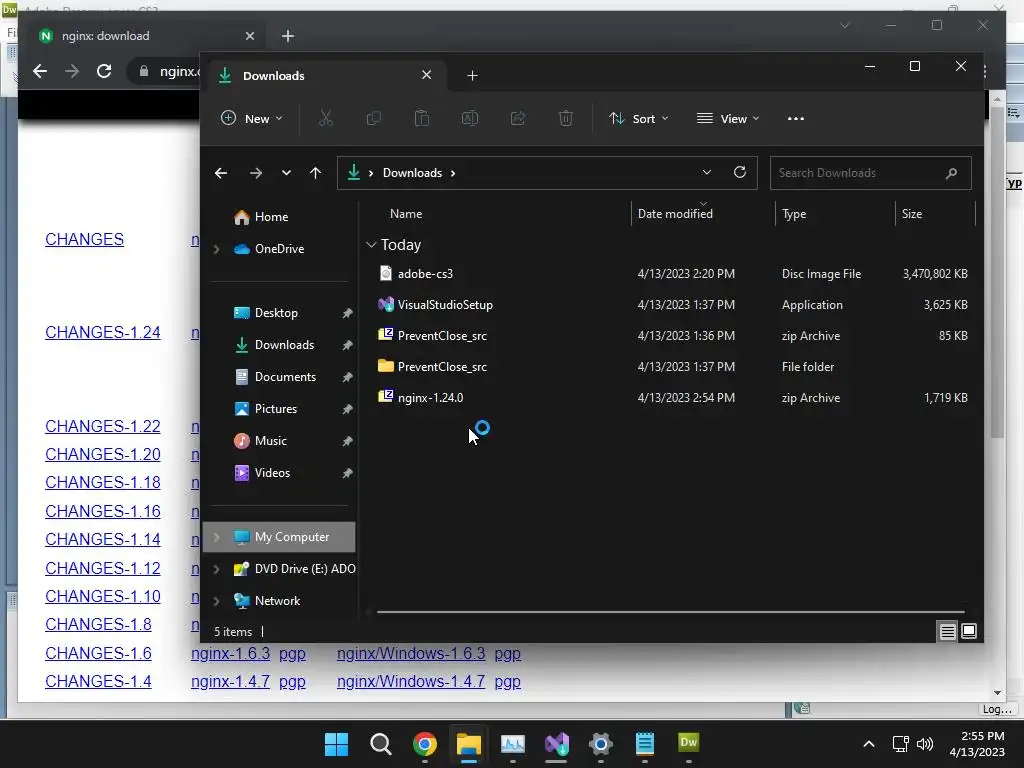Viewport: 1024px width, 768px height.
Task: Refresh the Downloads folder
Action: point(739,172)
